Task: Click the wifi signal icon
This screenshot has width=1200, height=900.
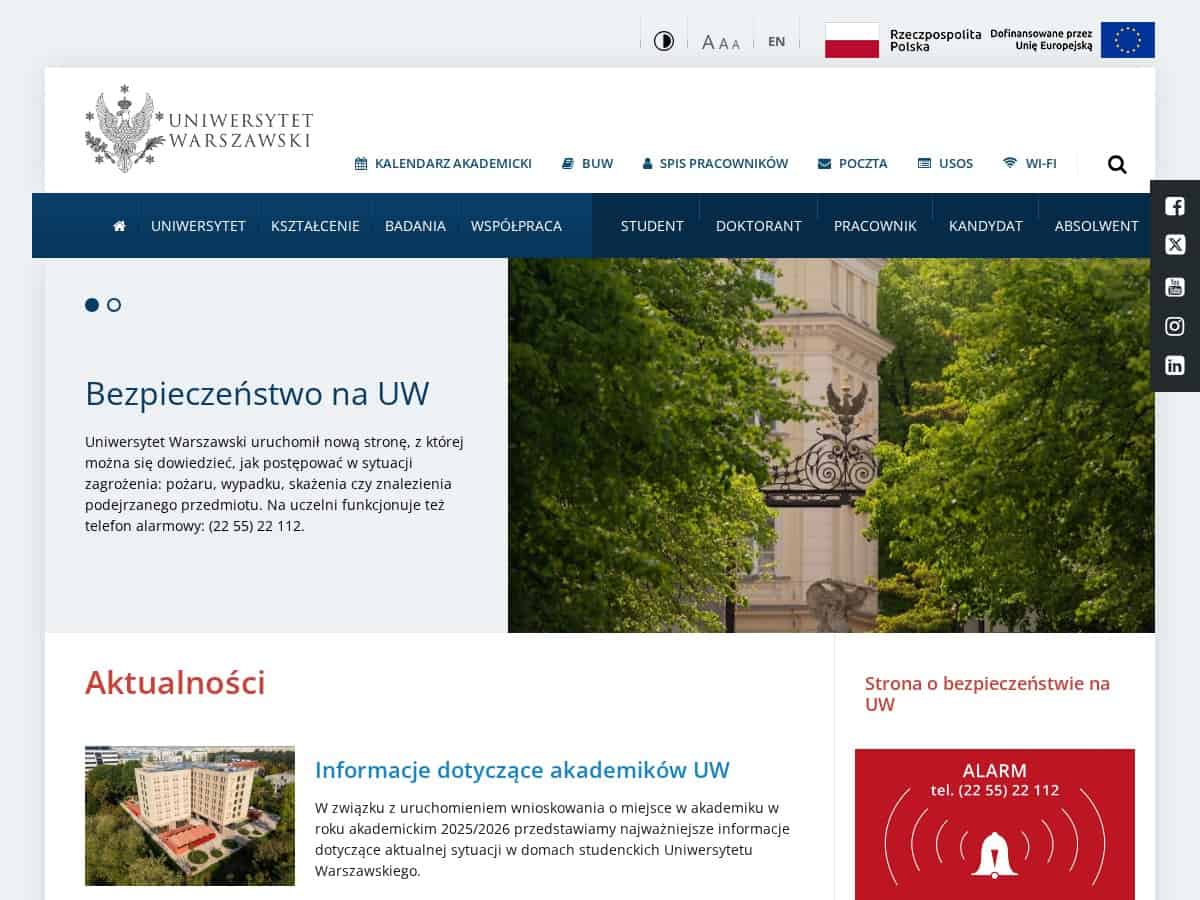Action: tap(1010, 163)
